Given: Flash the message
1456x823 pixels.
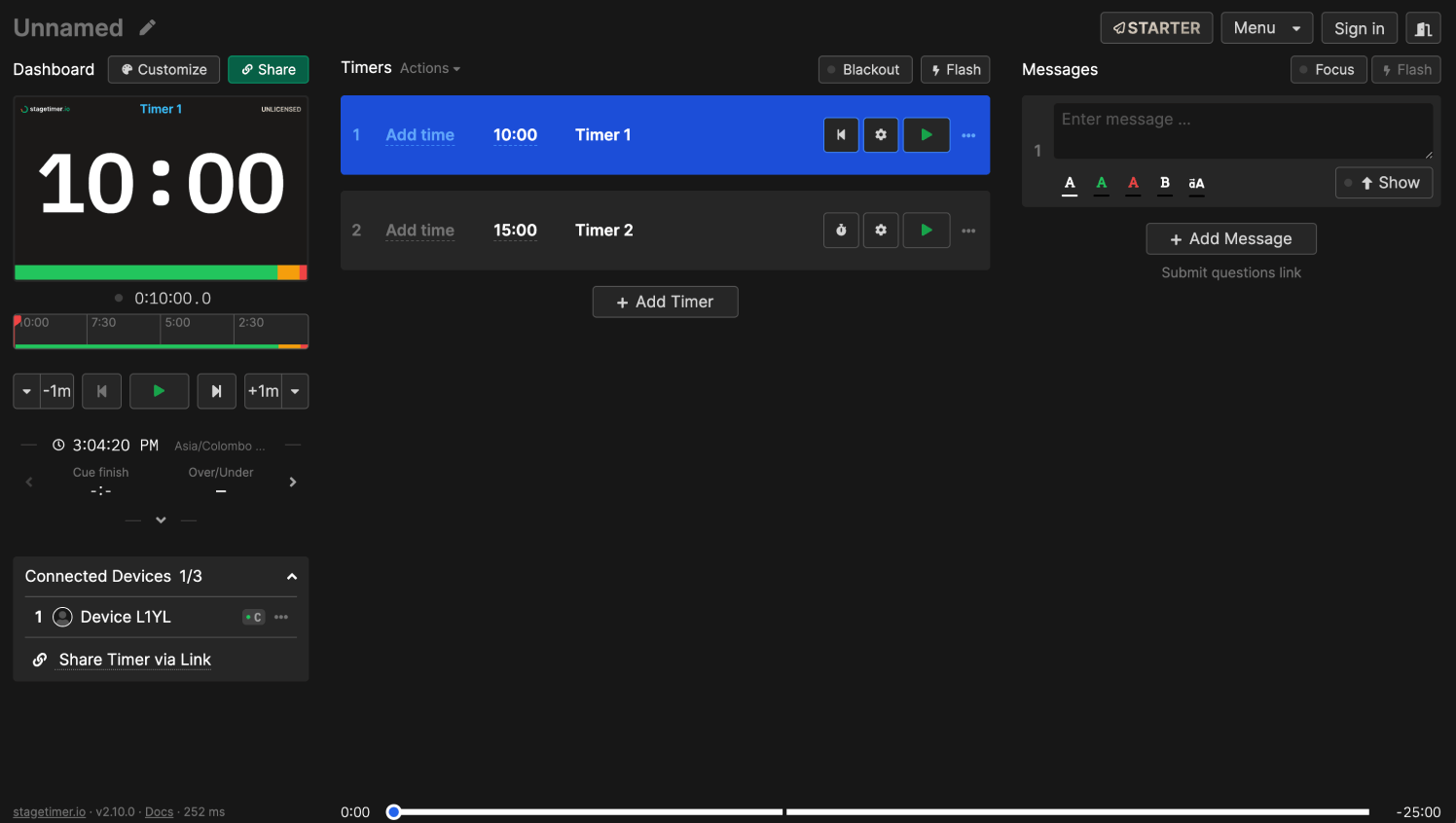Looking at the screenshot, I should tap(1406, 70).
